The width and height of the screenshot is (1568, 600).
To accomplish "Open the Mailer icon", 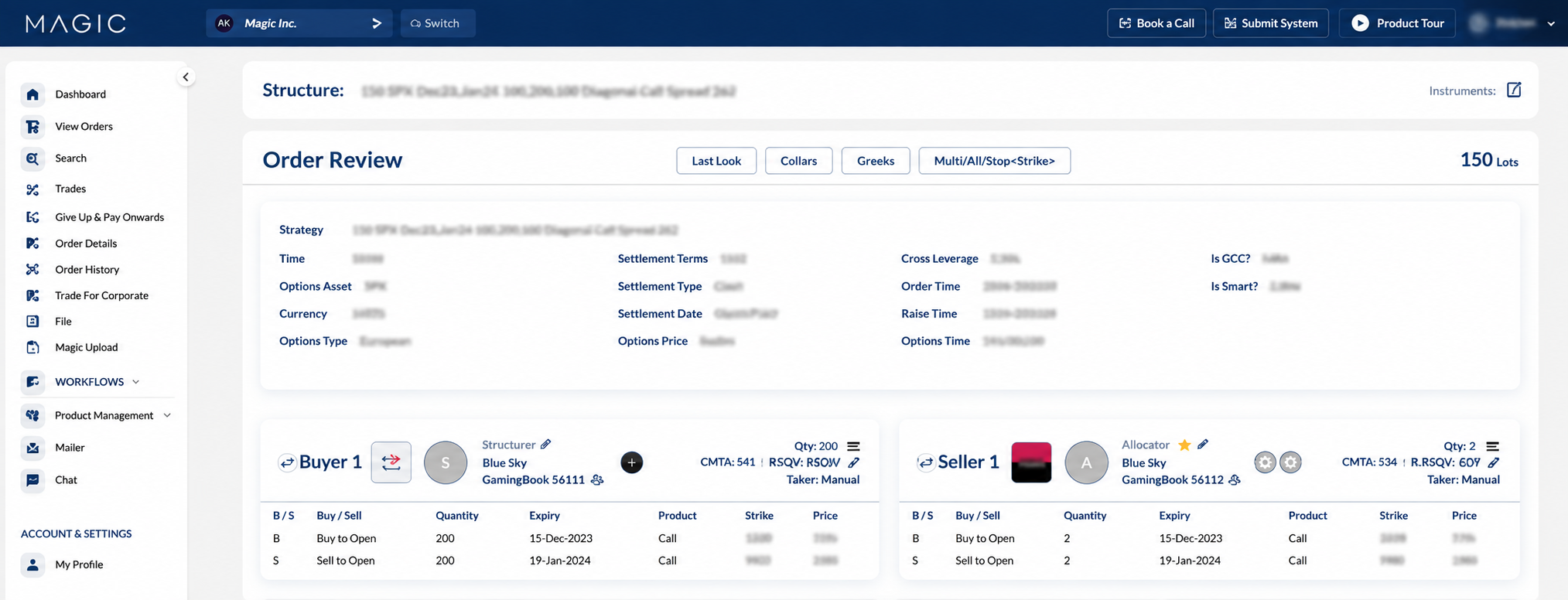I will pos(32,448).
